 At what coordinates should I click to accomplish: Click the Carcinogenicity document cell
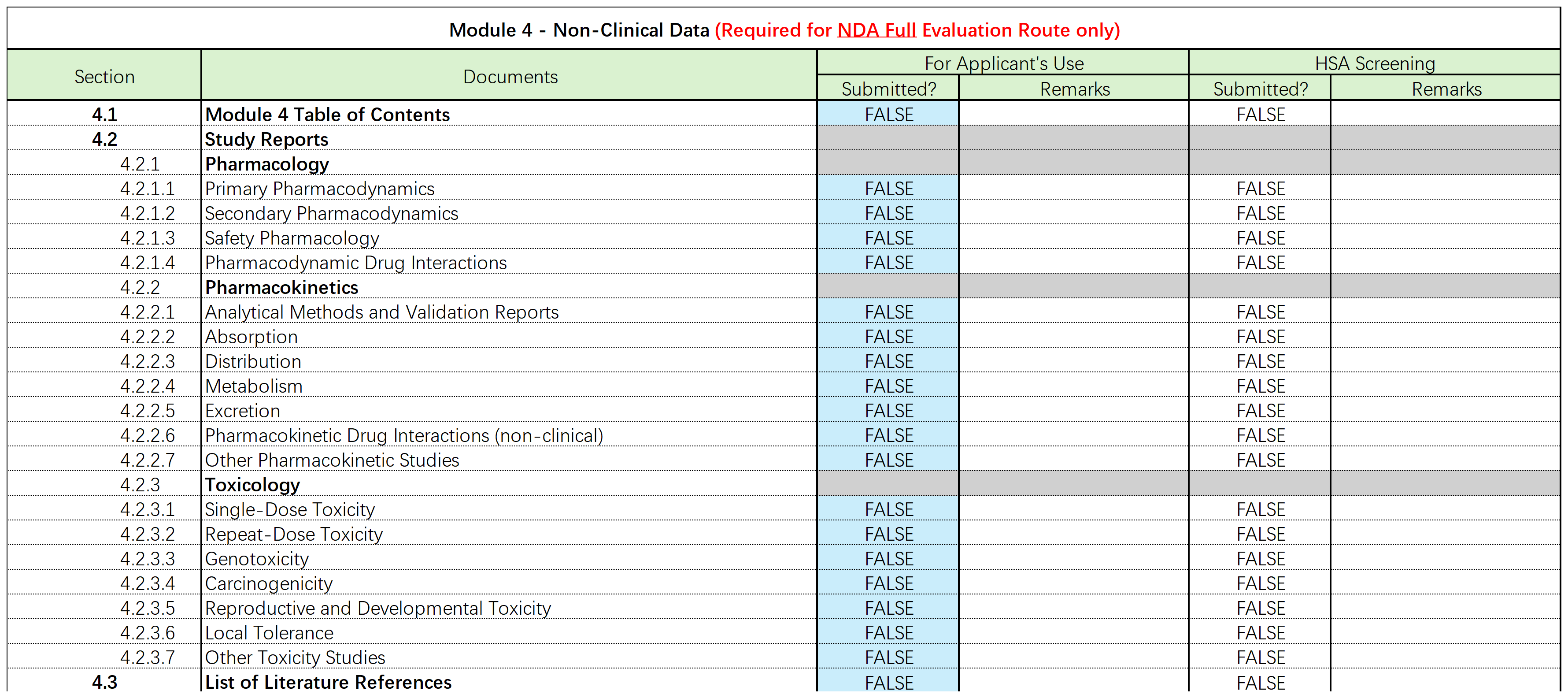pyautogui.click(x=508, y=583)
